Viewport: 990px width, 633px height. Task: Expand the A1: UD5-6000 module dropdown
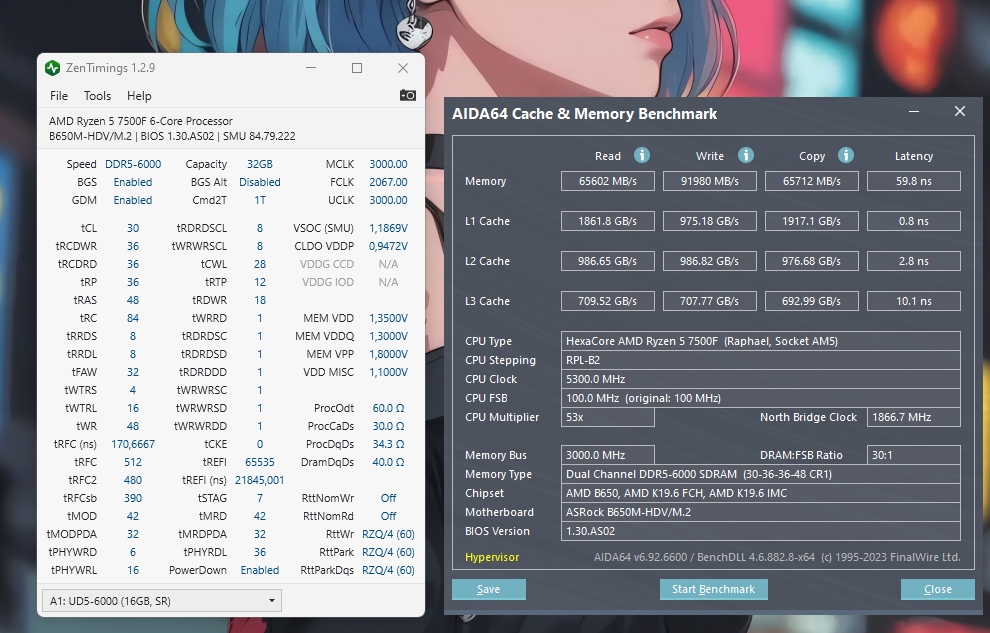coord(162,601)
